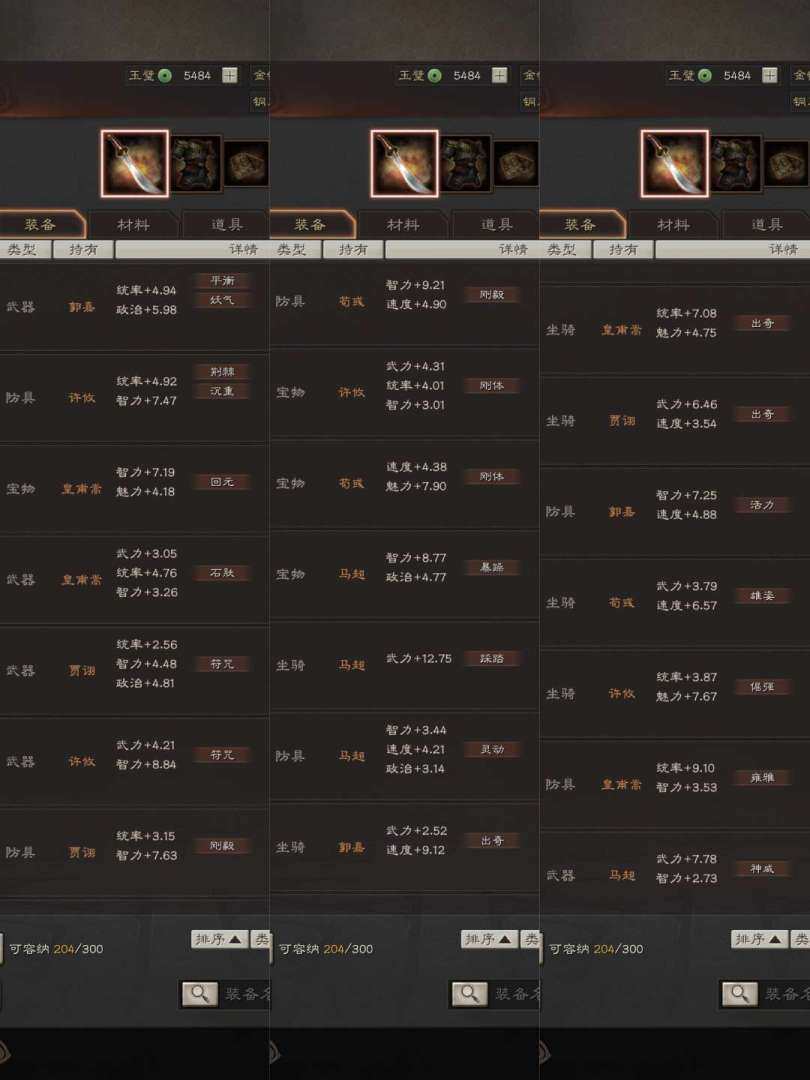Screen dimensions: 810x1080
Task: Click the 踩踏 skill tag on the mount row
Action: tap(492, 658)
